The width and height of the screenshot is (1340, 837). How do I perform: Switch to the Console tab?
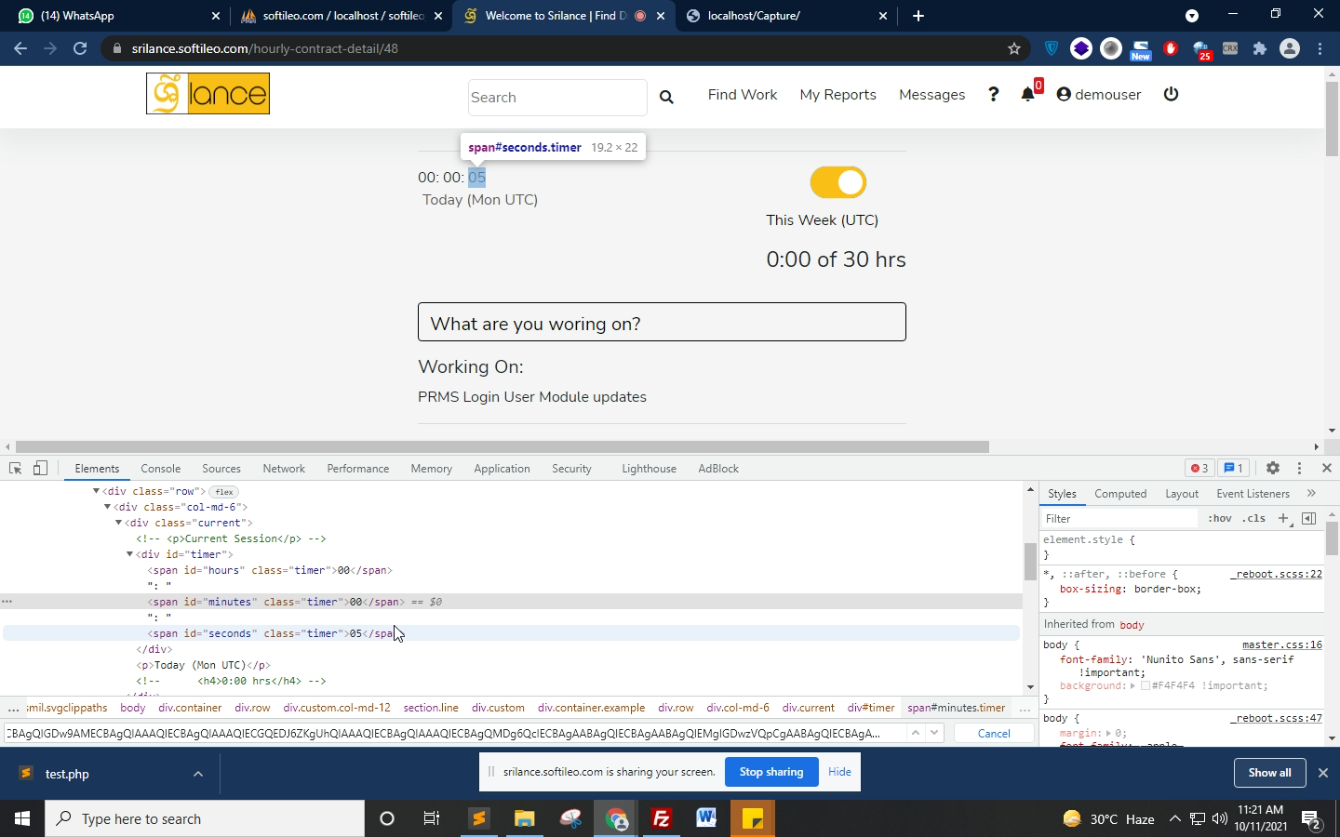pos(160,468)
